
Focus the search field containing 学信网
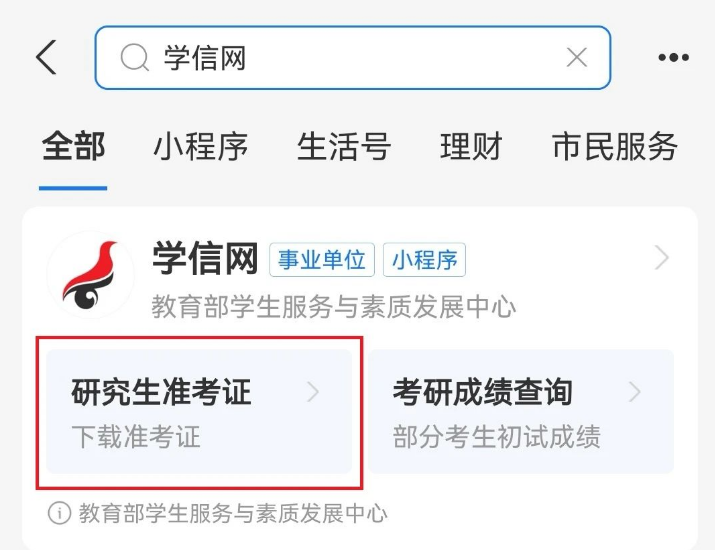[x=352, y=57]
